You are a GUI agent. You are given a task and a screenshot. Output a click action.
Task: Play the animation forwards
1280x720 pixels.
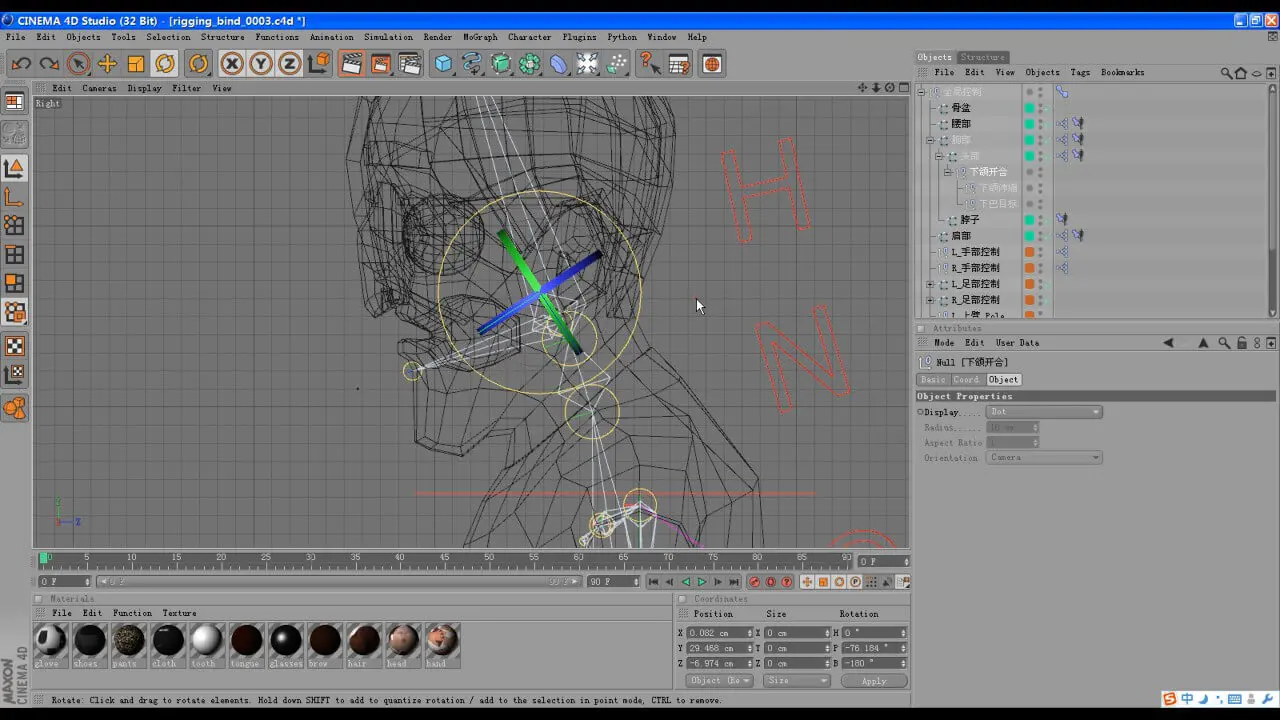pos(702,582)
